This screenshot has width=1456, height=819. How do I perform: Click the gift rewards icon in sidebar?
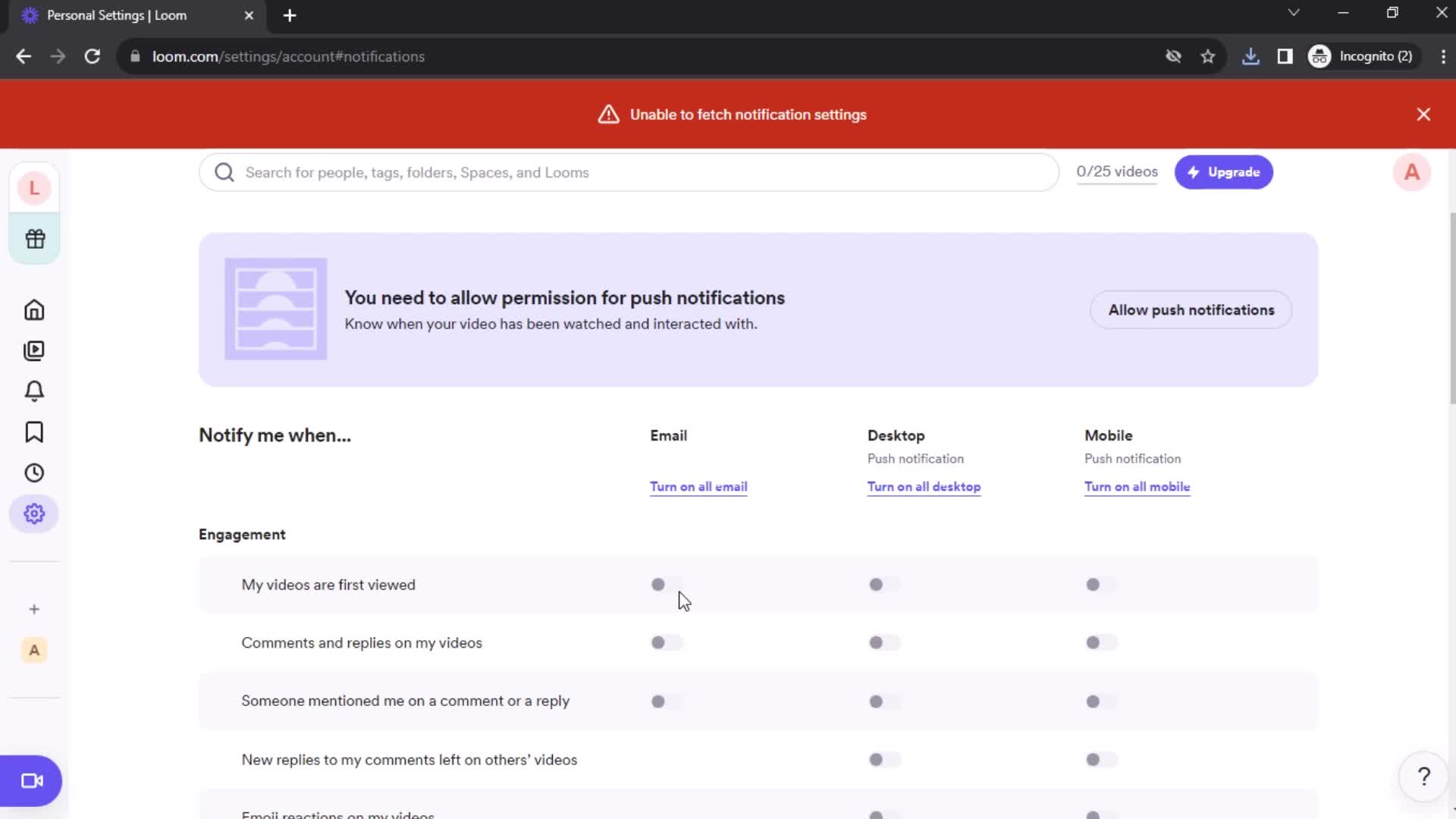(35, 239)
